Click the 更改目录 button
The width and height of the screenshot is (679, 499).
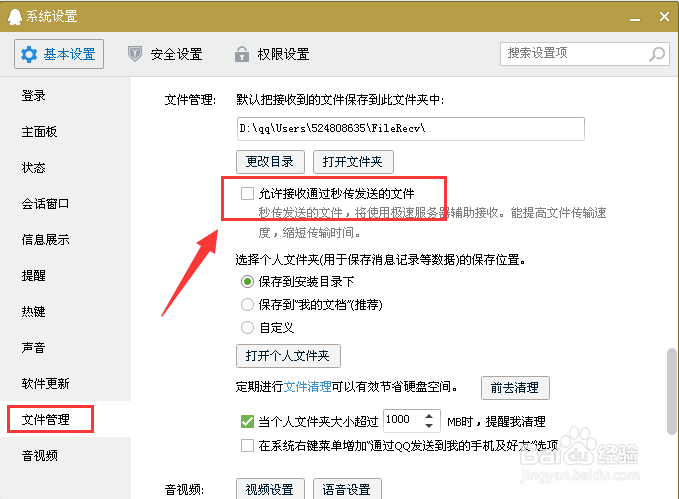[270, 162]
